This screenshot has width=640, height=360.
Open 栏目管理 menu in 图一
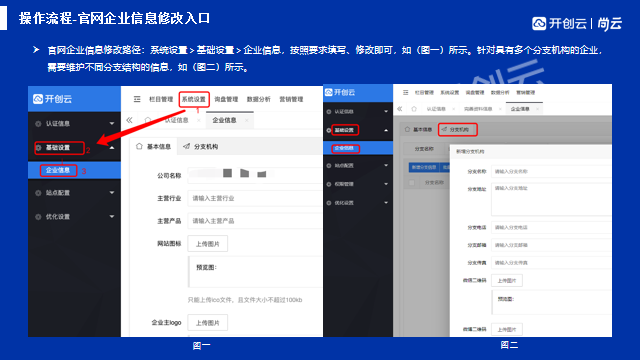click(161, 99)
